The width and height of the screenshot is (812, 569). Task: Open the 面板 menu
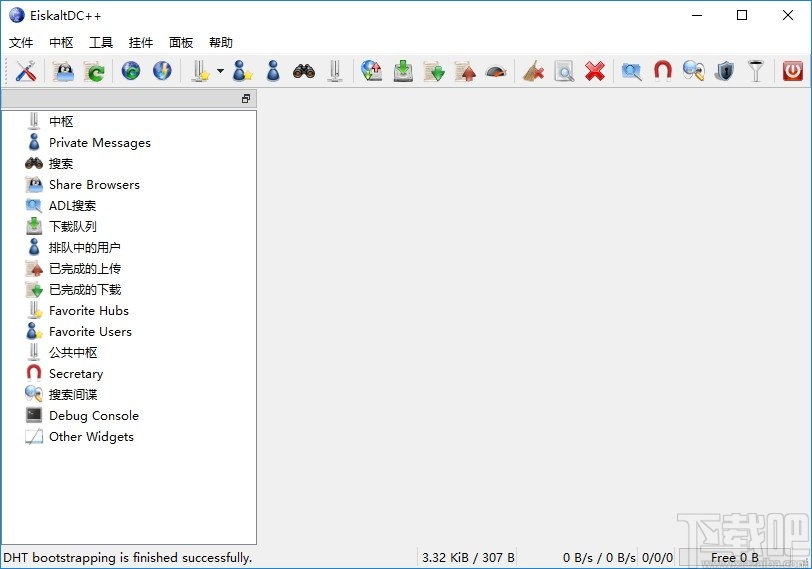(181, 42)
